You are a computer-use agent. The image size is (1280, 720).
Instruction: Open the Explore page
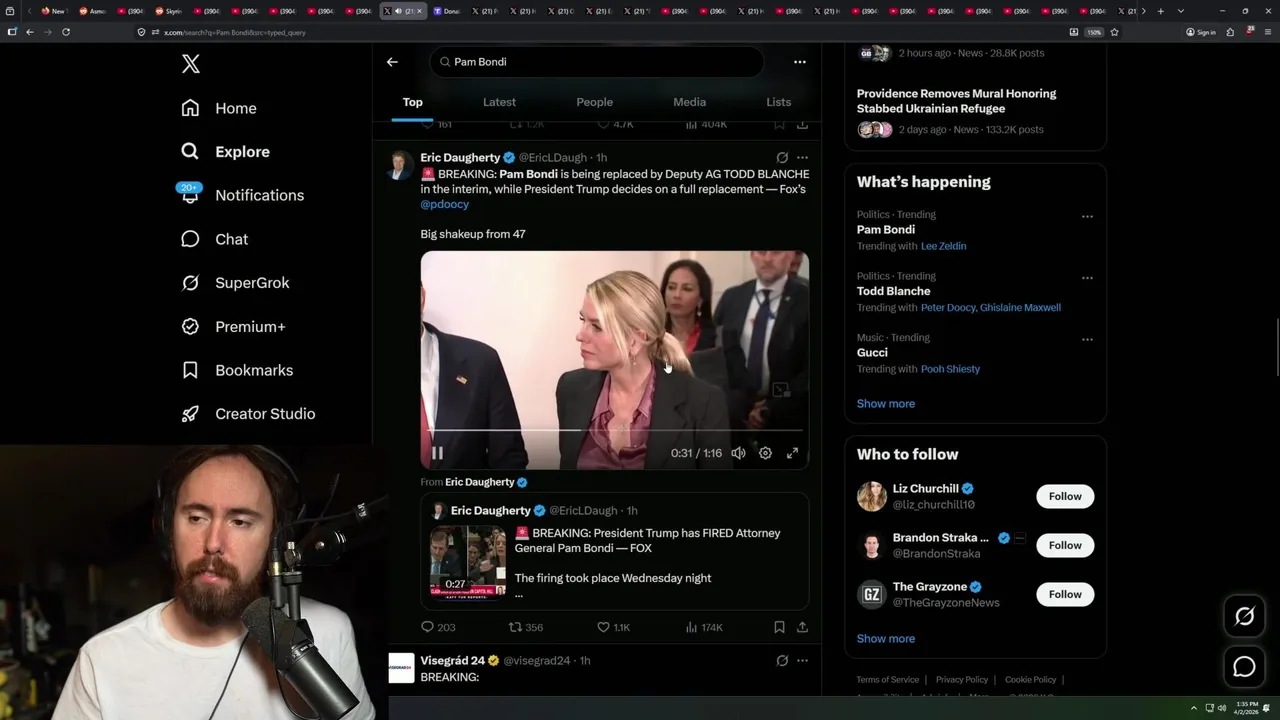tap(225, 152)
